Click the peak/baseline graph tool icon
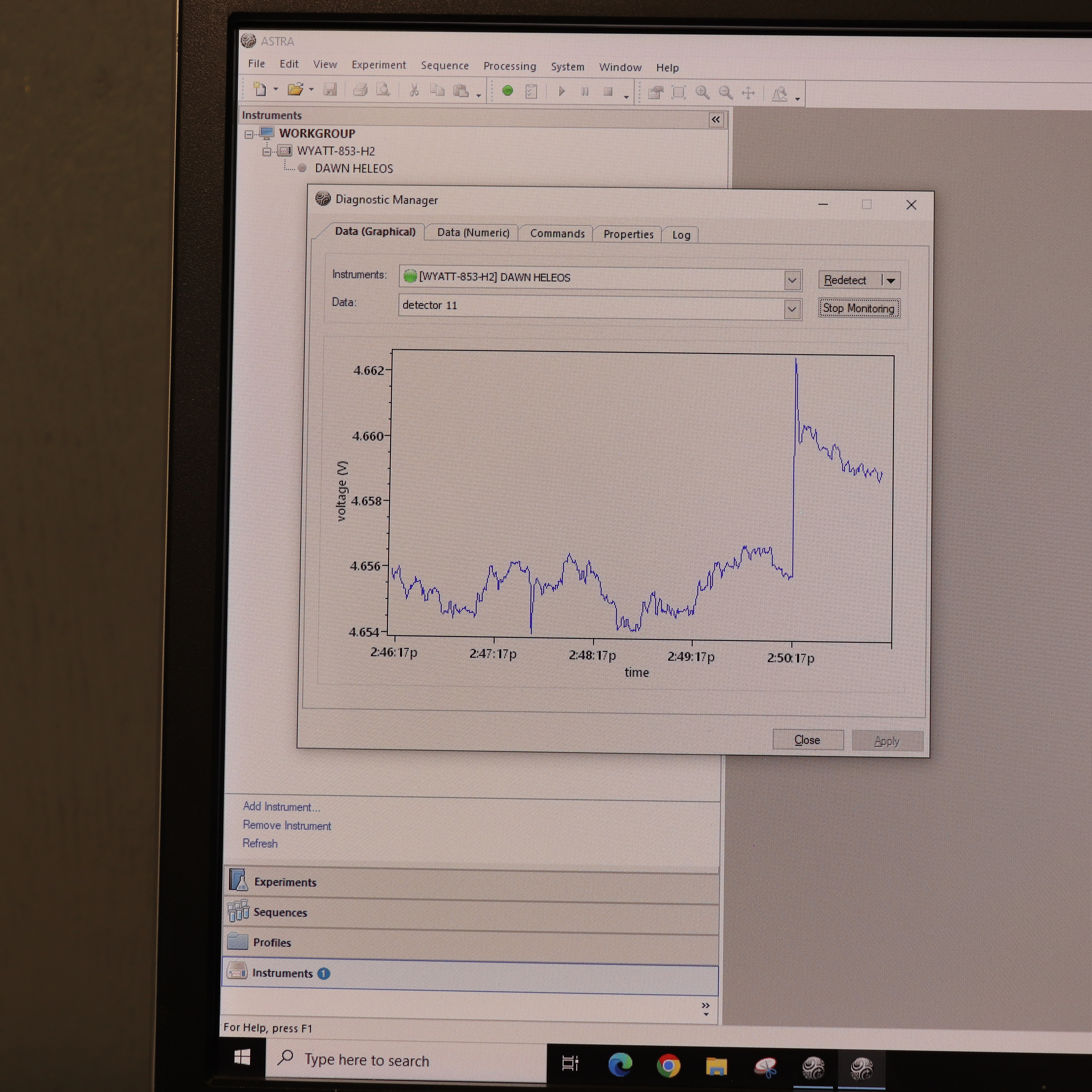This screenshot has height=1092, width=1092. point(780,94)
